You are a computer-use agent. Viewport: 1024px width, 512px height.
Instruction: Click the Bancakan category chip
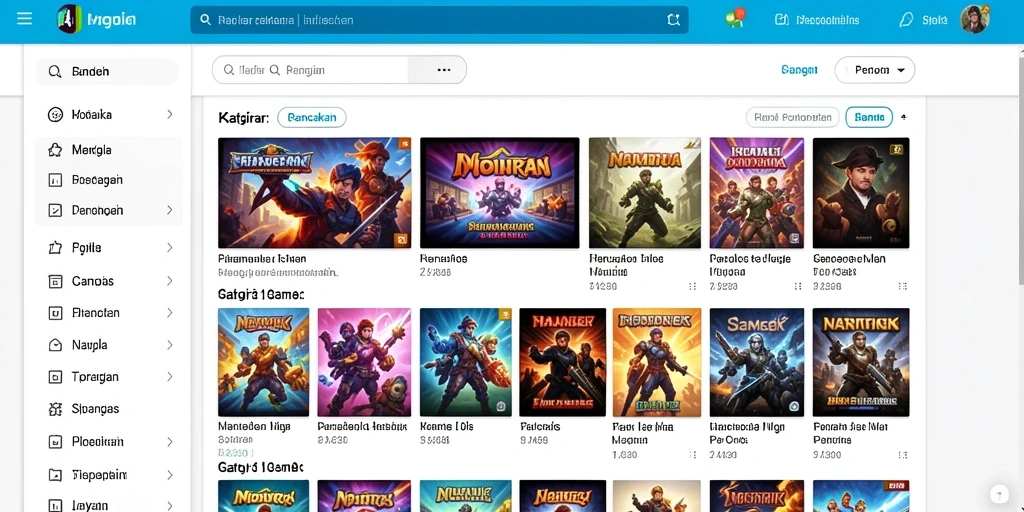[x=312, y=118]
